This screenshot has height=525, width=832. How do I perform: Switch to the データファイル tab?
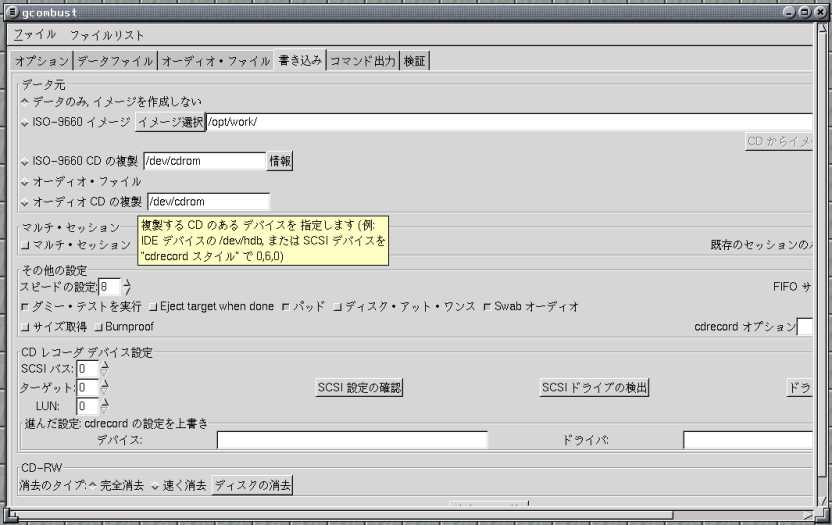115,61
